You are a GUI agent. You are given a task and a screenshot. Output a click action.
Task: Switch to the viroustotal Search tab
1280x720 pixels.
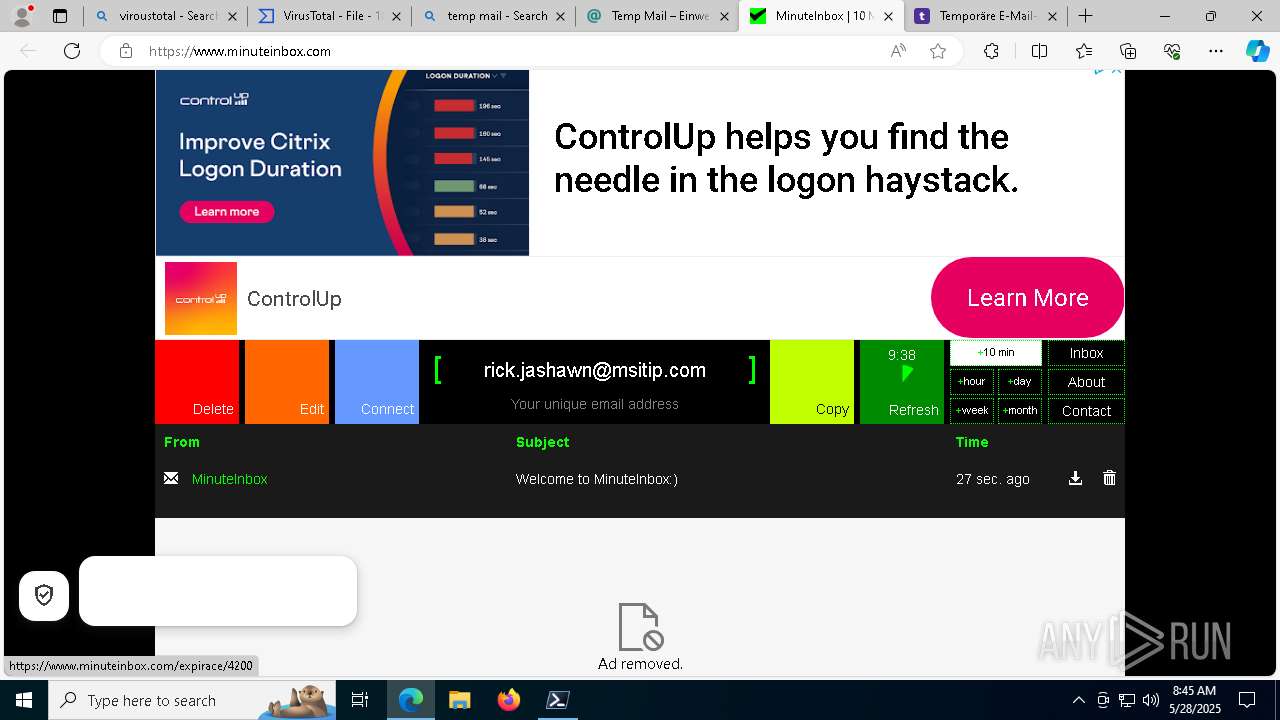point(166,16)
